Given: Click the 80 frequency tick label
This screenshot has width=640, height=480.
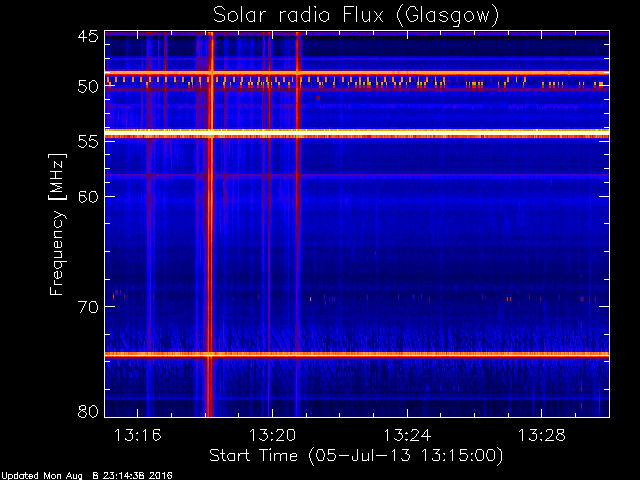Looking at the screenshot, I should [x=88, y=411].
